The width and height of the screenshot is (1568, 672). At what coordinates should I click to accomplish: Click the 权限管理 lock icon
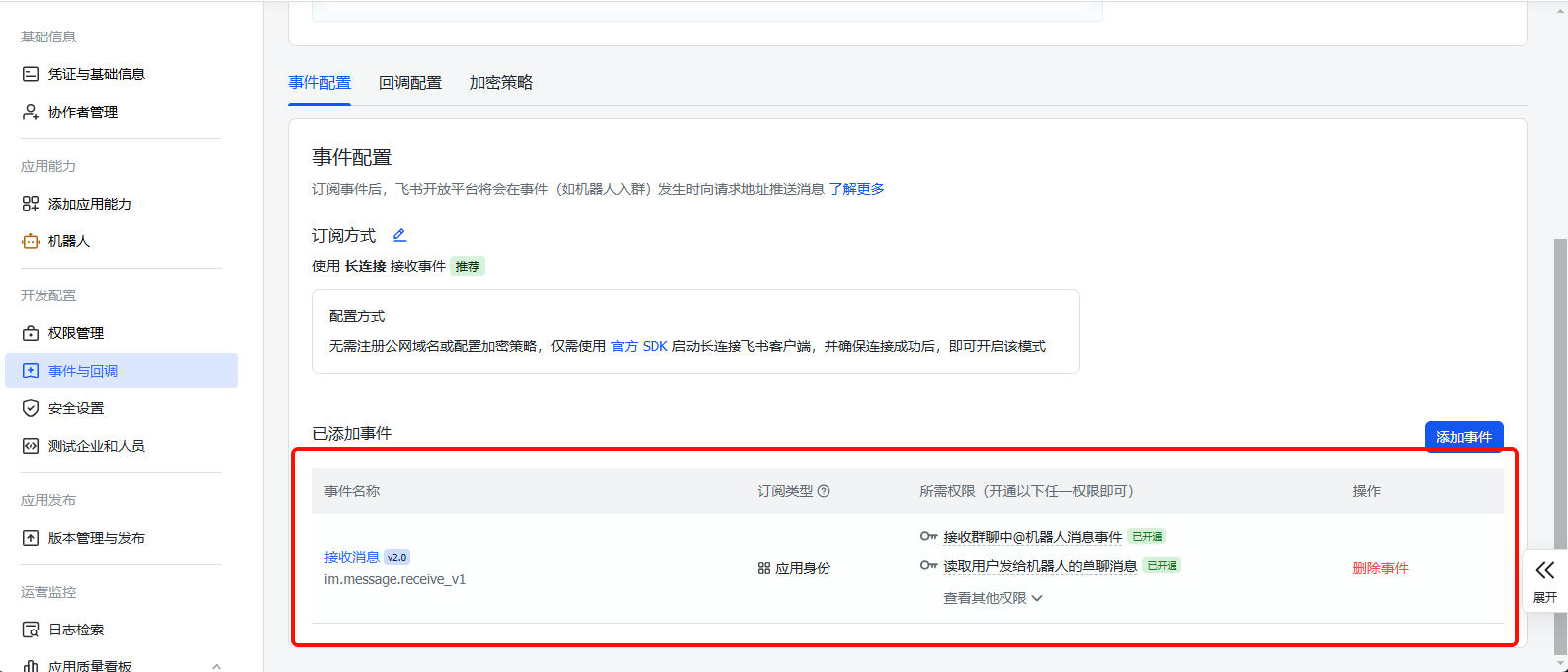click(x=31, y=333)
